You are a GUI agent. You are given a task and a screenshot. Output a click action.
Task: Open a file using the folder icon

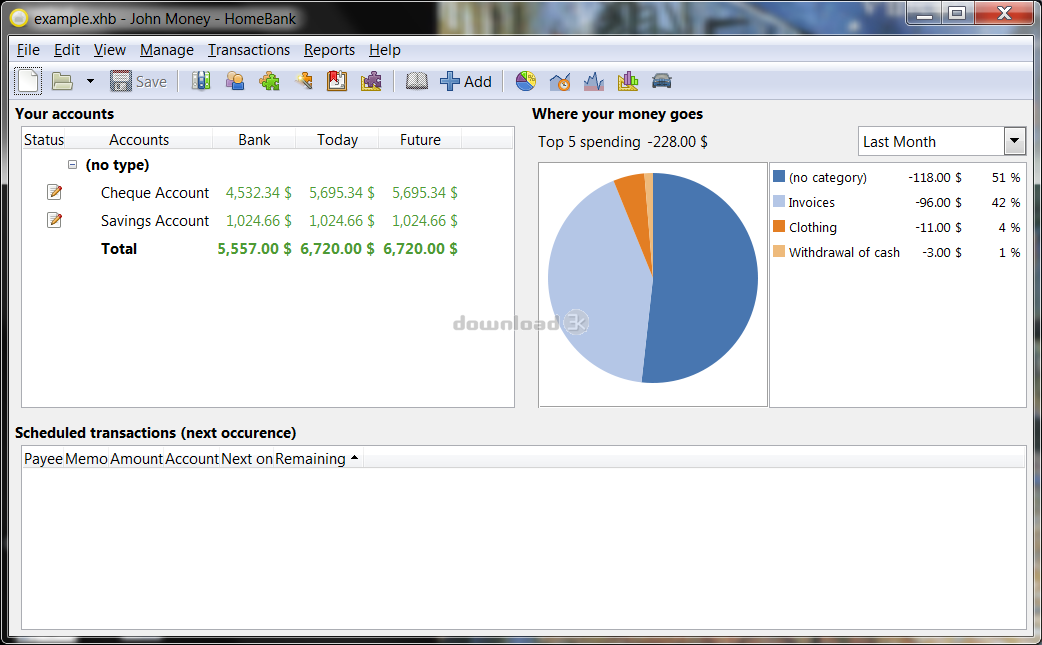pyautogui.click(x=62, y=81)
